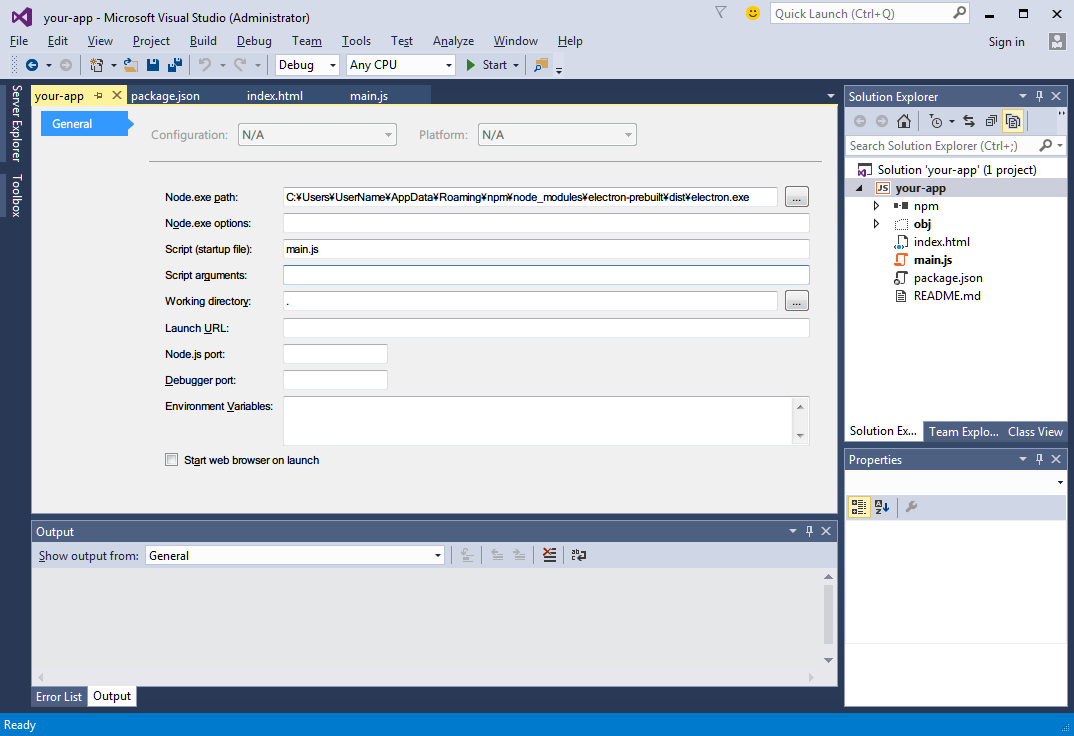The image size is (1074, 736).
Task: Pin the your-app document tab
Action: (99, 96)
